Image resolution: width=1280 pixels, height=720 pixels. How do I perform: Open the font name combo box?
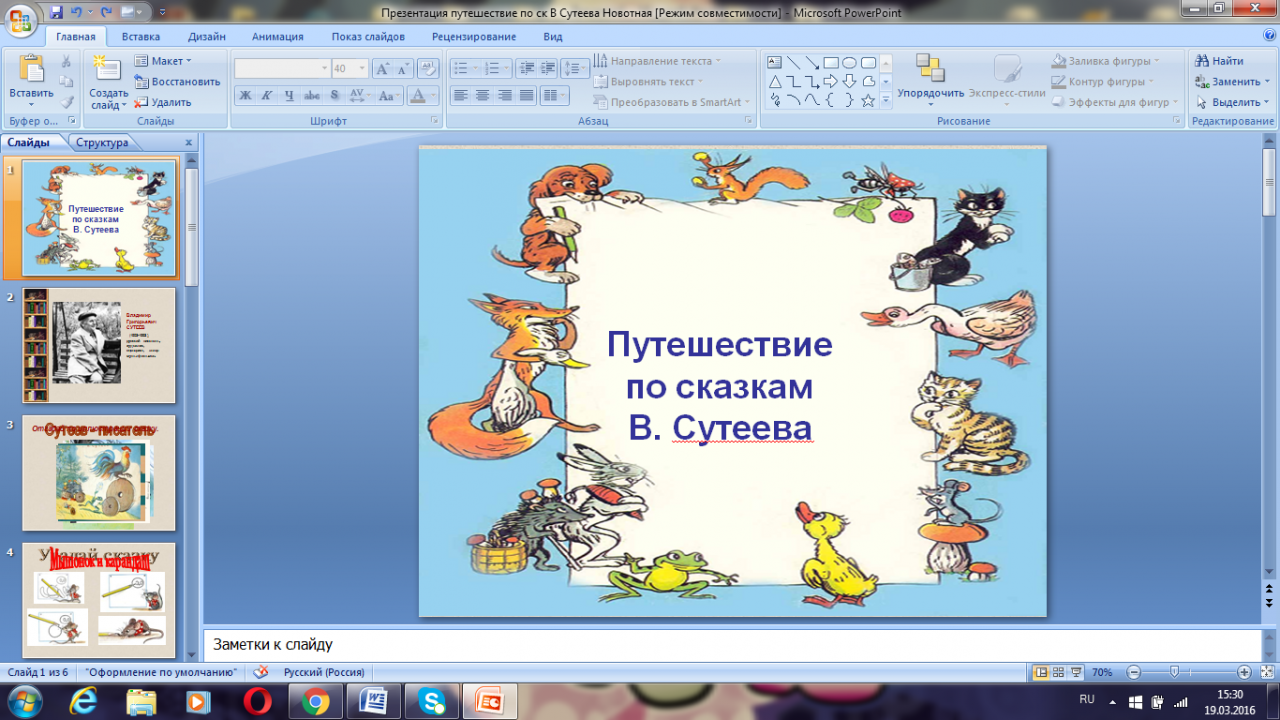pos(282,69)
